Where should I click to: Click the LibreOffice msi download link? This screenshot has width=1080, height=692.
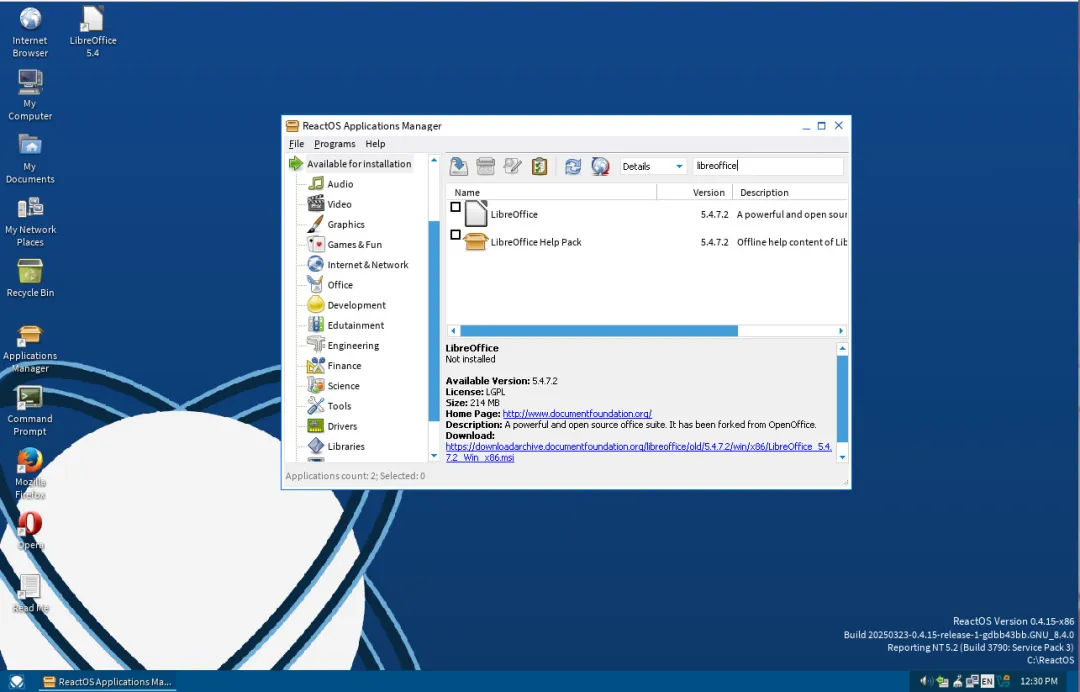tap(638, 452)
